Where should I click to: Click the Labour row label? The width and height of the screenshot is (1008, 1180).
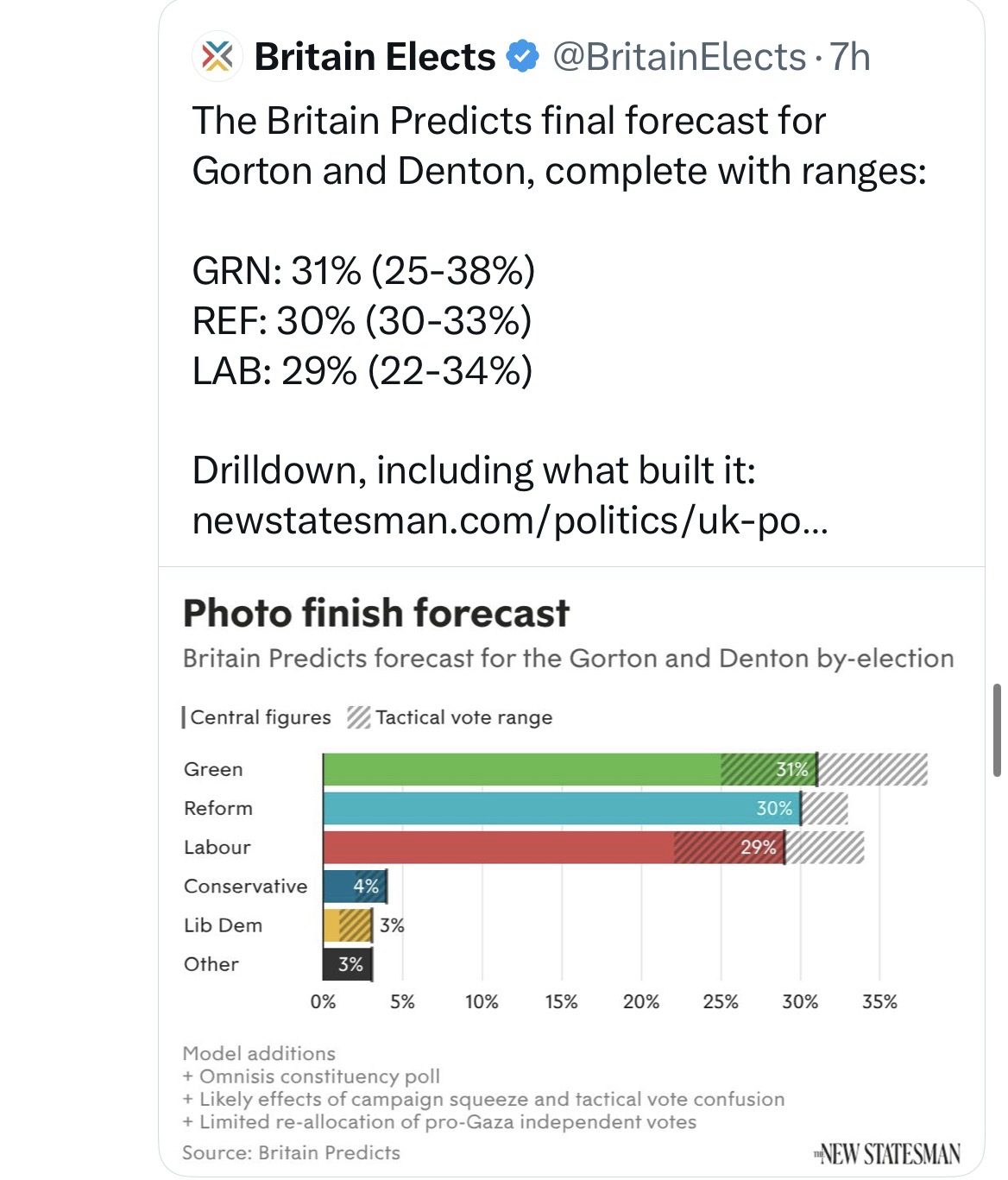(x=217, y=847)
